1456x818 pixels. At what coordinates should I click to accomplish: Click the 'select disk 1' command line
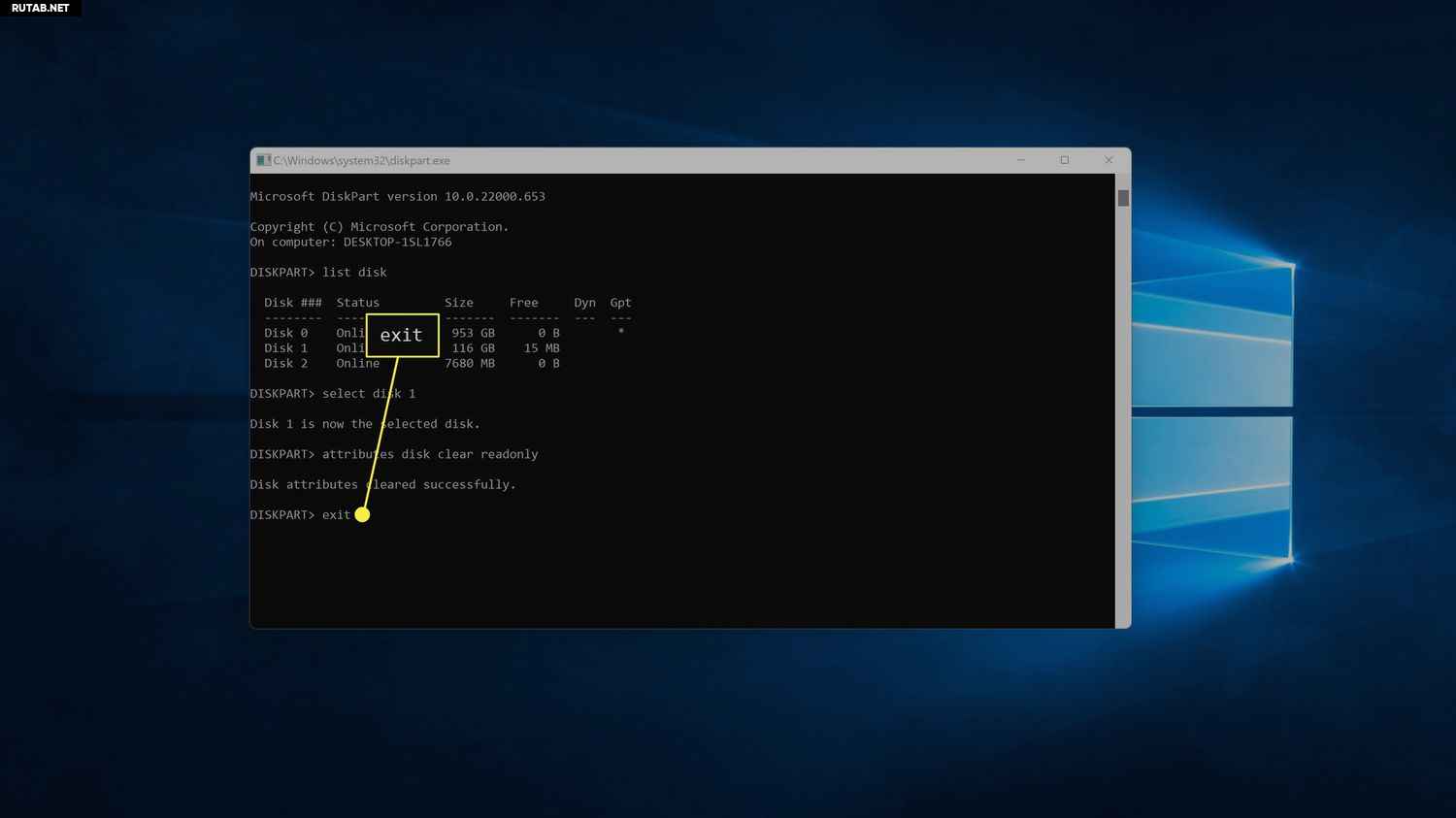(x=369, y=393)
